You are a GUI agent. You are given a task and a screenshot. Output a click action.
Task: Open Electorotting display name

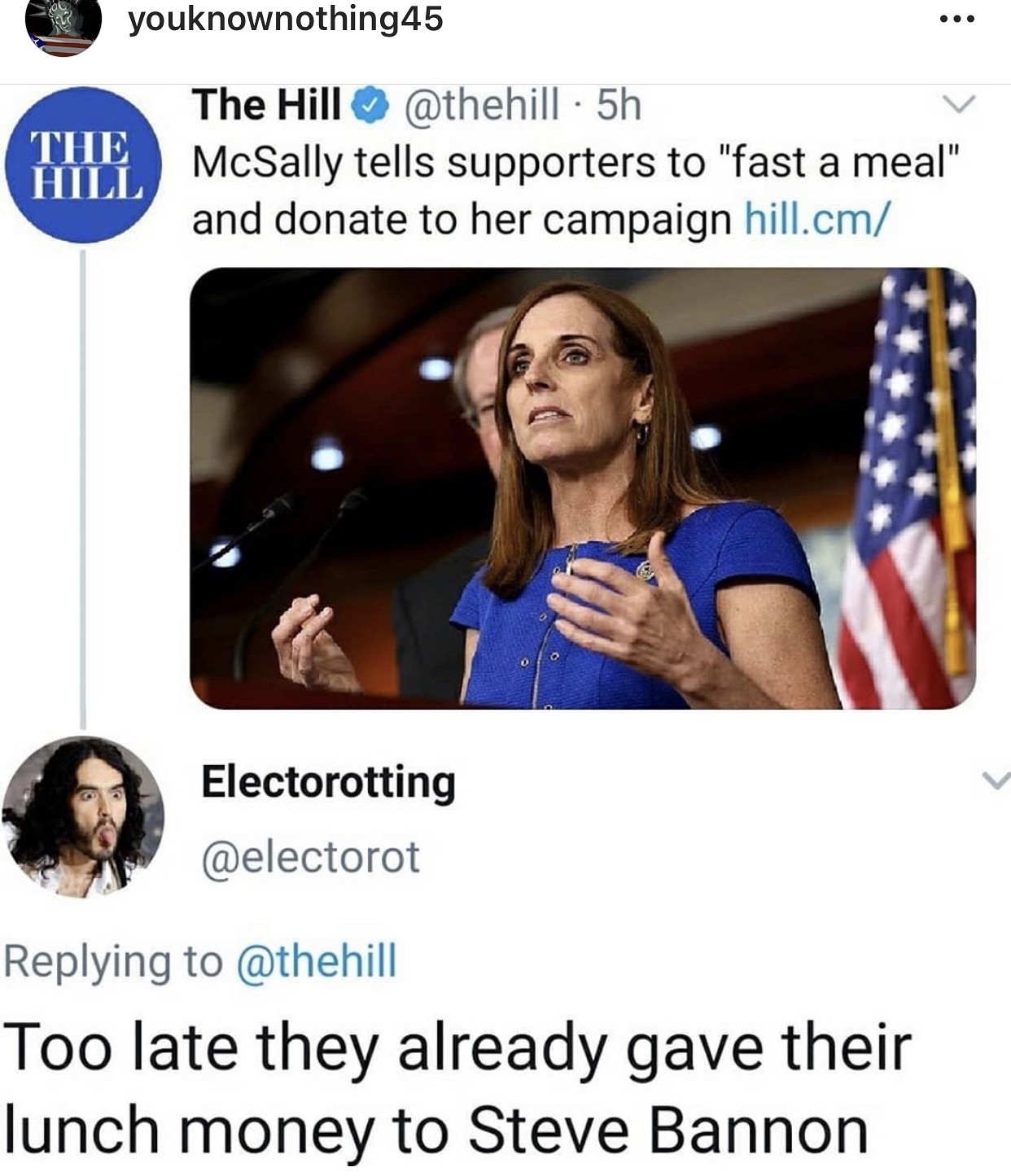(328, 782)
